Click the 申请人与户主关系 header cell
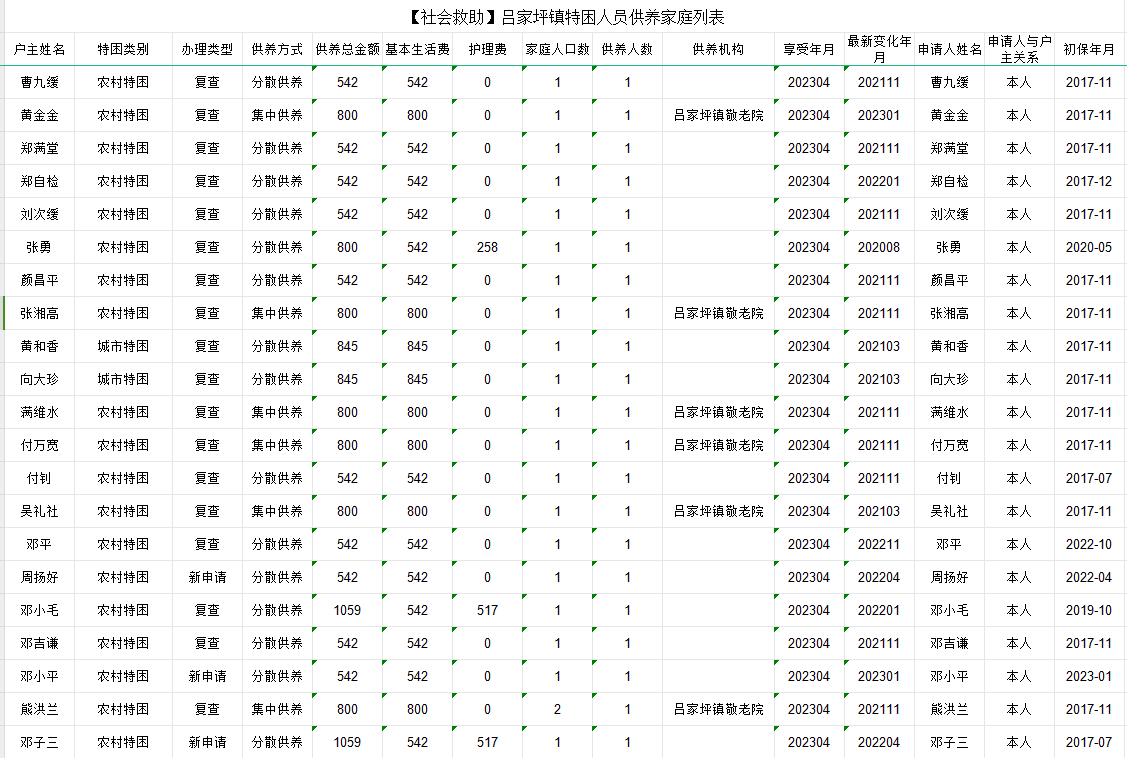The width and height of the screenshot is (1127, 758). click(1018, 49)
